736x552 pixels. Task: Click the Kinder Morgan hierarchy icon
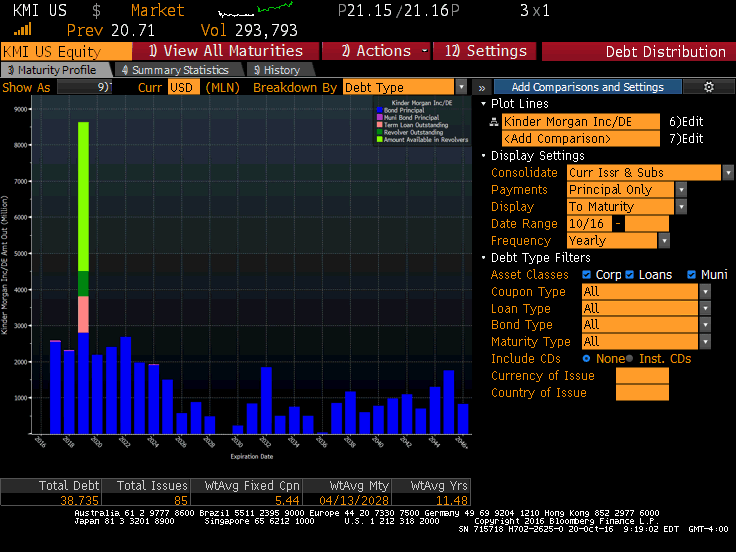(494, 122)
